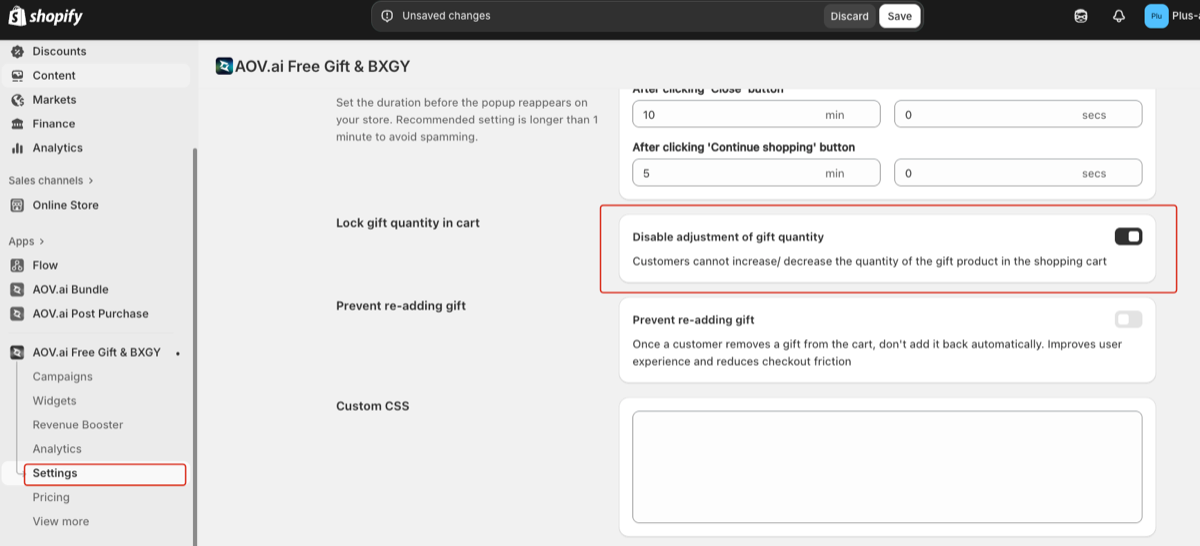The image size is (1200, 546).
Task: Open the Discounts page
Action: point(59,51)
